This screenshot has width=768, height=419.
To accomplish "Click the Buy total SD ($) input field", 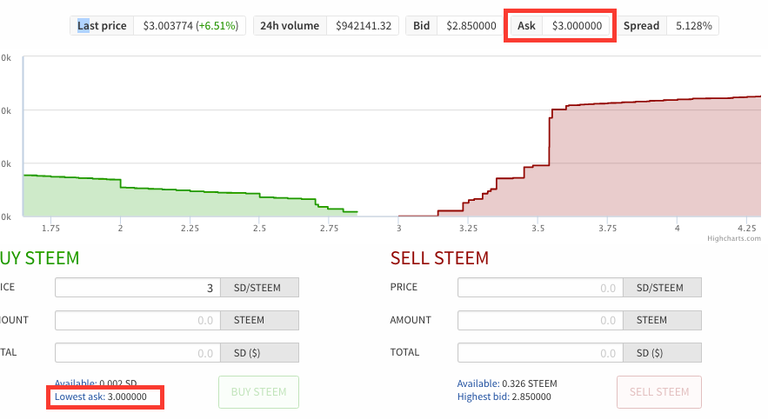I will [138, 353].
